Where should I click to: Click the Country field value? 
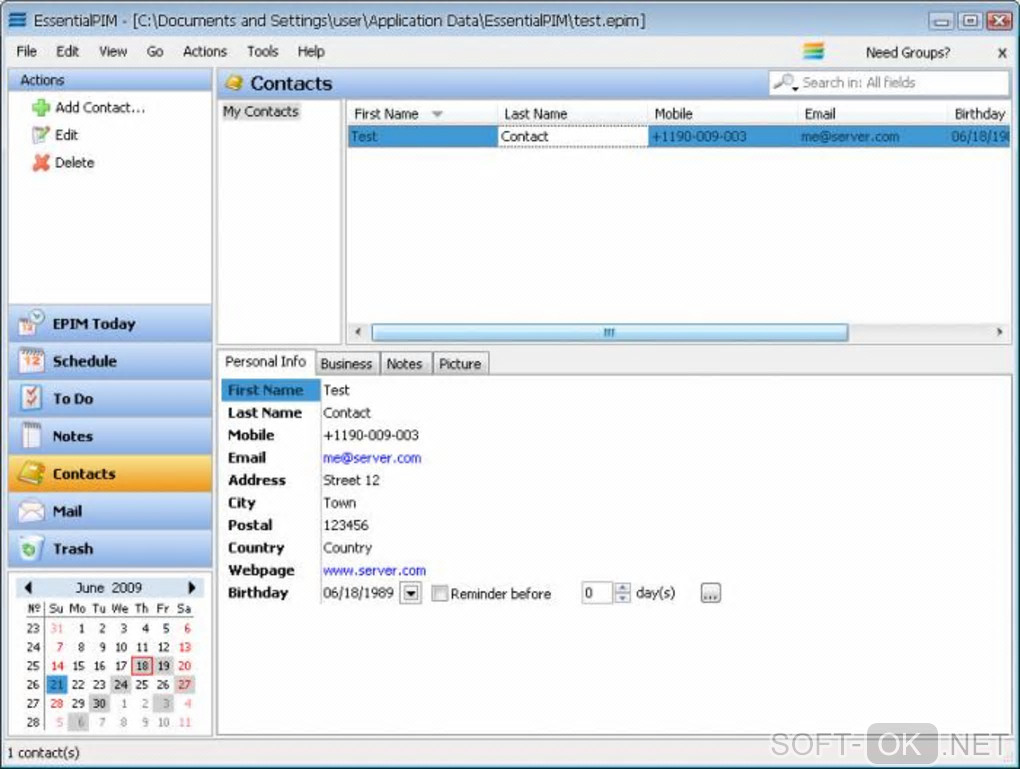point(347,548)
